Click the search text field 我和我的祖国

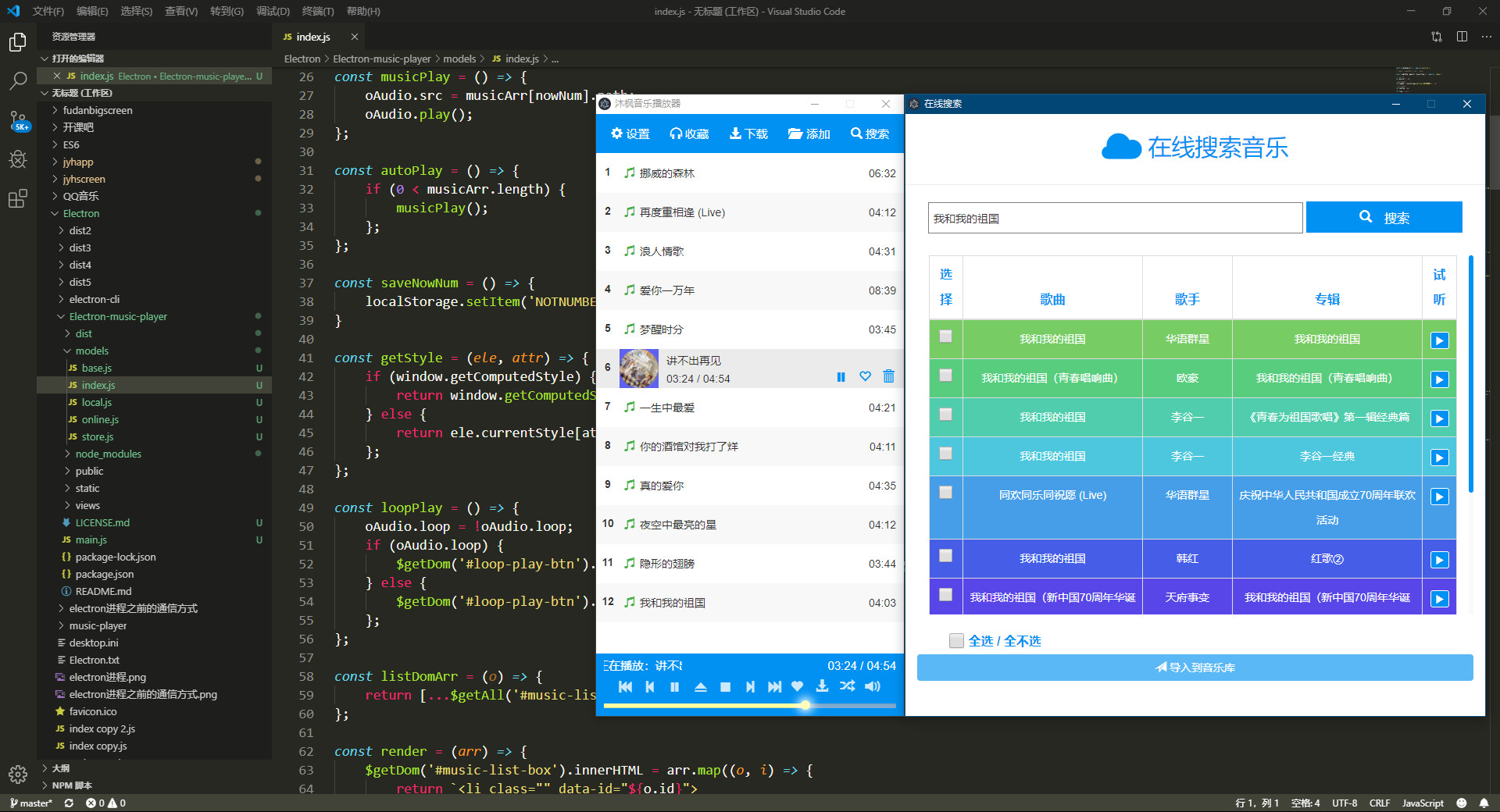(1115, 218)
